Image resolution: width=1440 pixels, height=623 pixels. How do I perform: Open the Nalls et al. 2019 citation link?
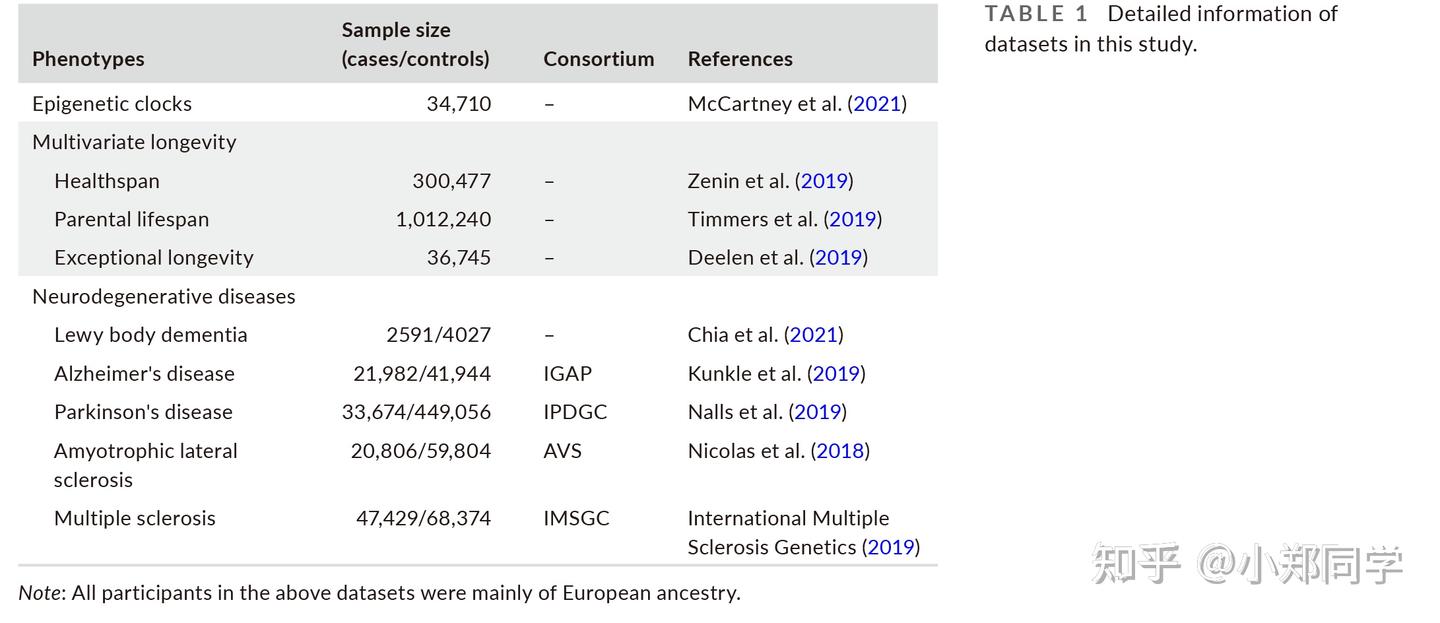pos(817,412)
